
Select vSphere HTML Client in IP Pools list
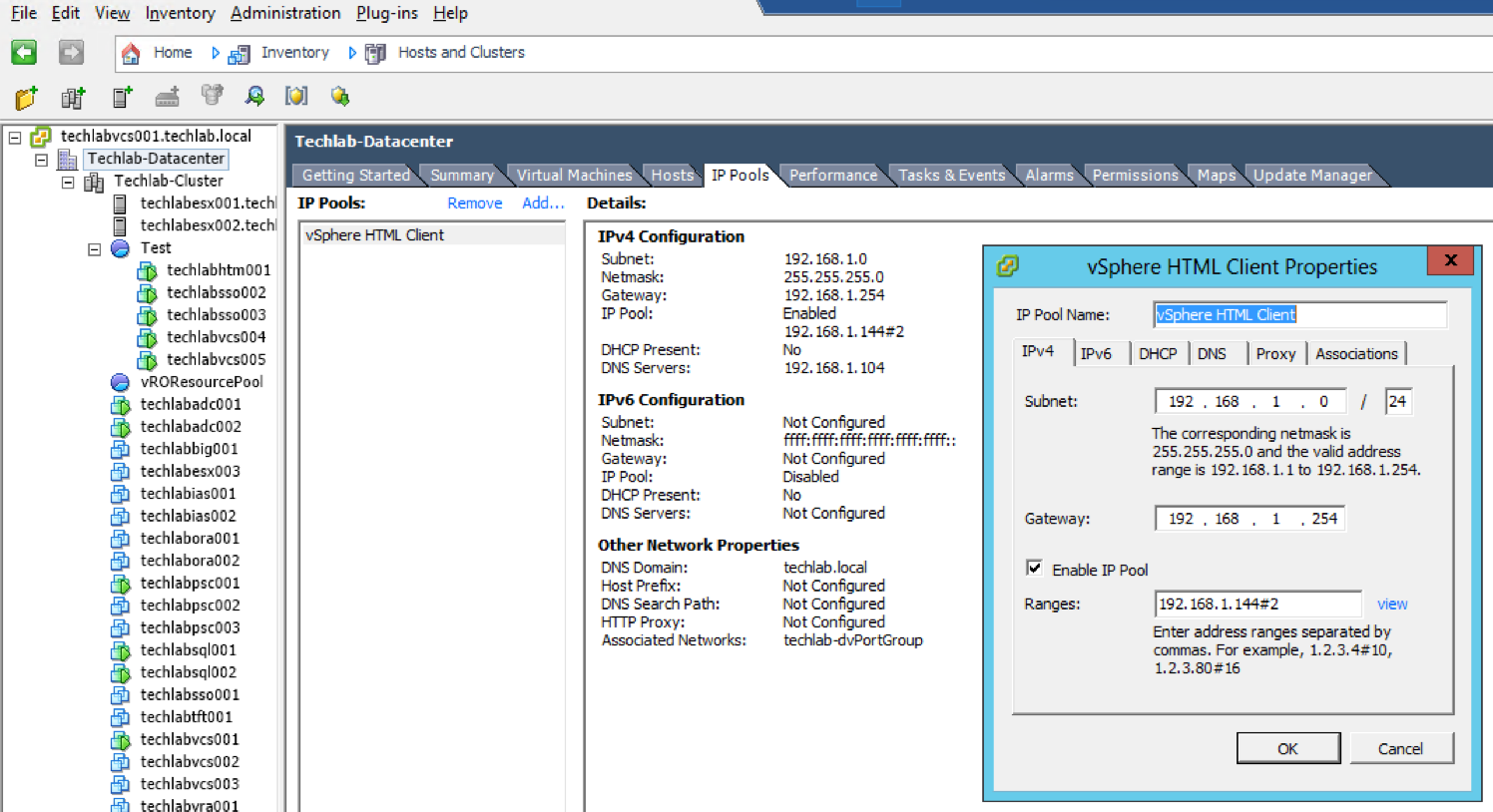click(x=432, y=234)
